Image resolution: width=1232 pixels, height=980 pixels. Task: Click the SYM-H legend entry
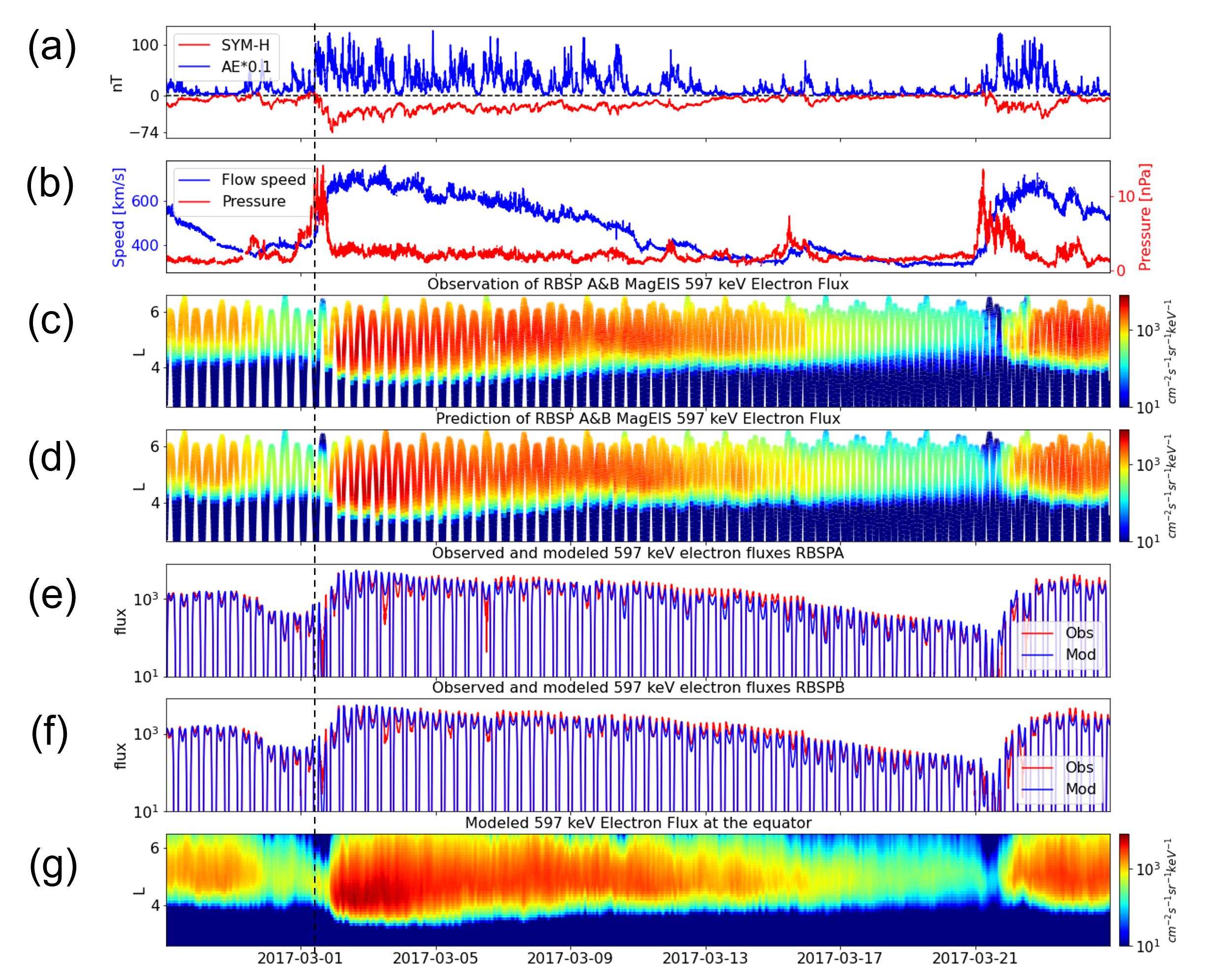pos(245,45)
